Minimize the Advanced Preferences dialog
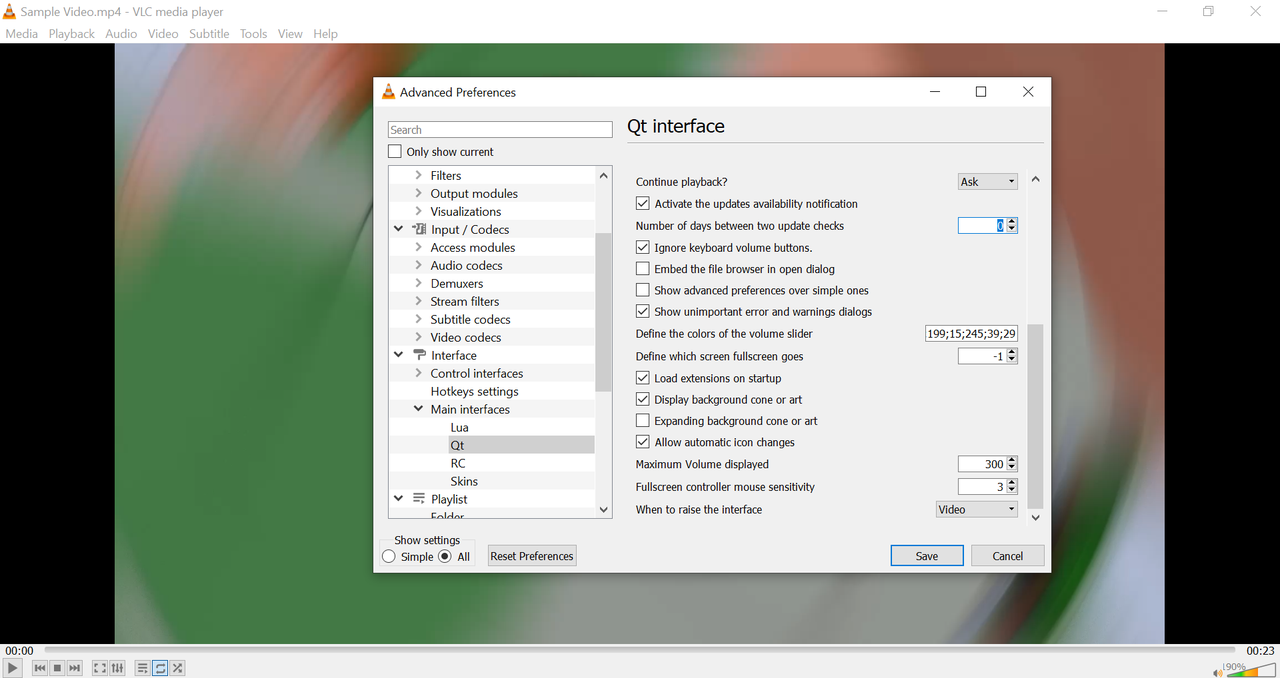1280x678 pixels. click(x=935, y=92)
